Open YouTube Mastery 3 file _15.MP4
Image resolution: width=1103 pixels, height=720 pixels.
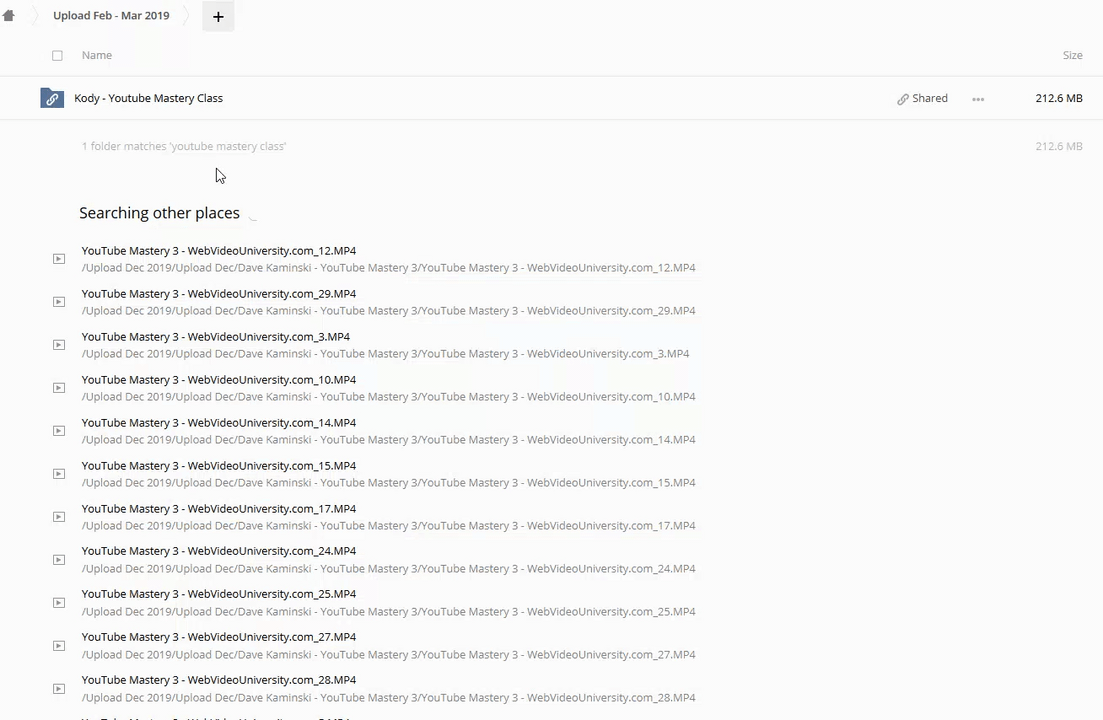tap(219, 466)
